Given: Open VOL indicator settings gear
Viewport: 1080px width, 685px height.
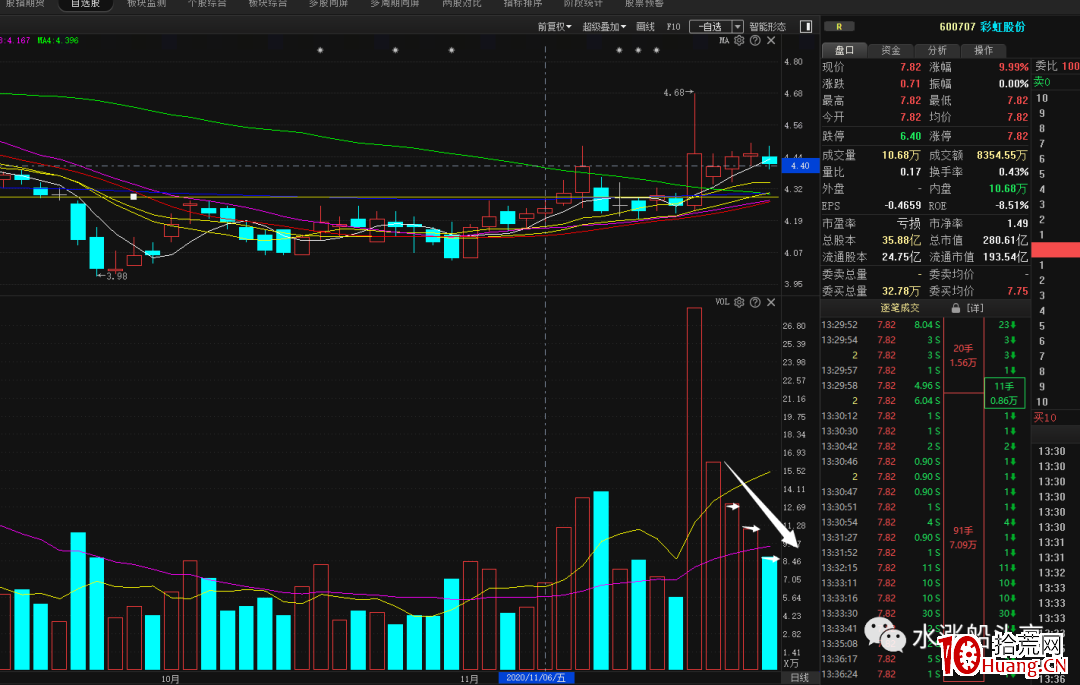Looking at the screenshot, I should (739, 302).
